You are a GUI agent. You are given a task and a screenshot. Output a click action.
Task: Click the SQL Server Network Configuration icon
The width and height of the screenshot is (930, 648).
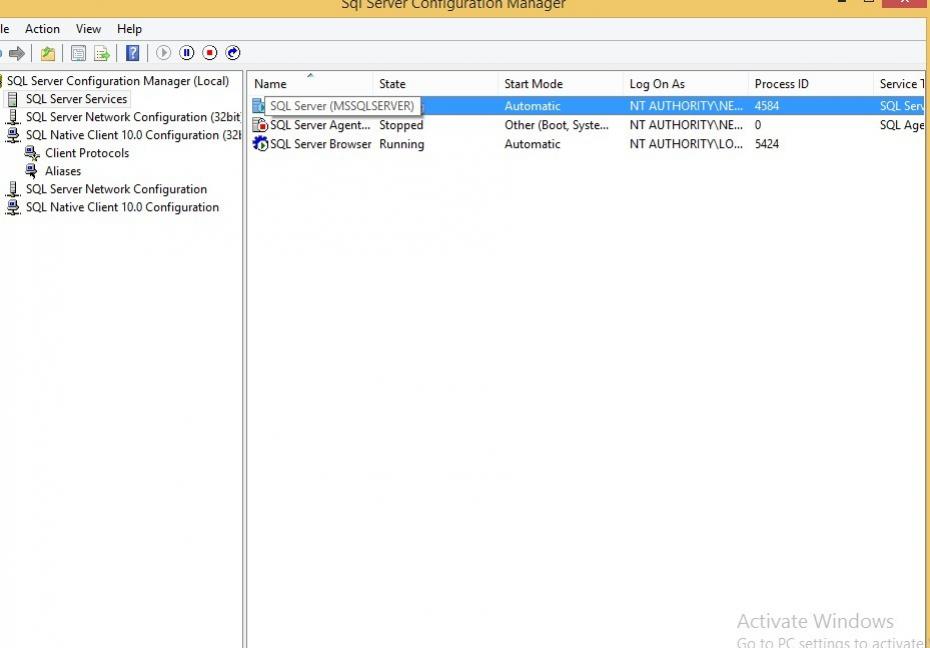12,189
